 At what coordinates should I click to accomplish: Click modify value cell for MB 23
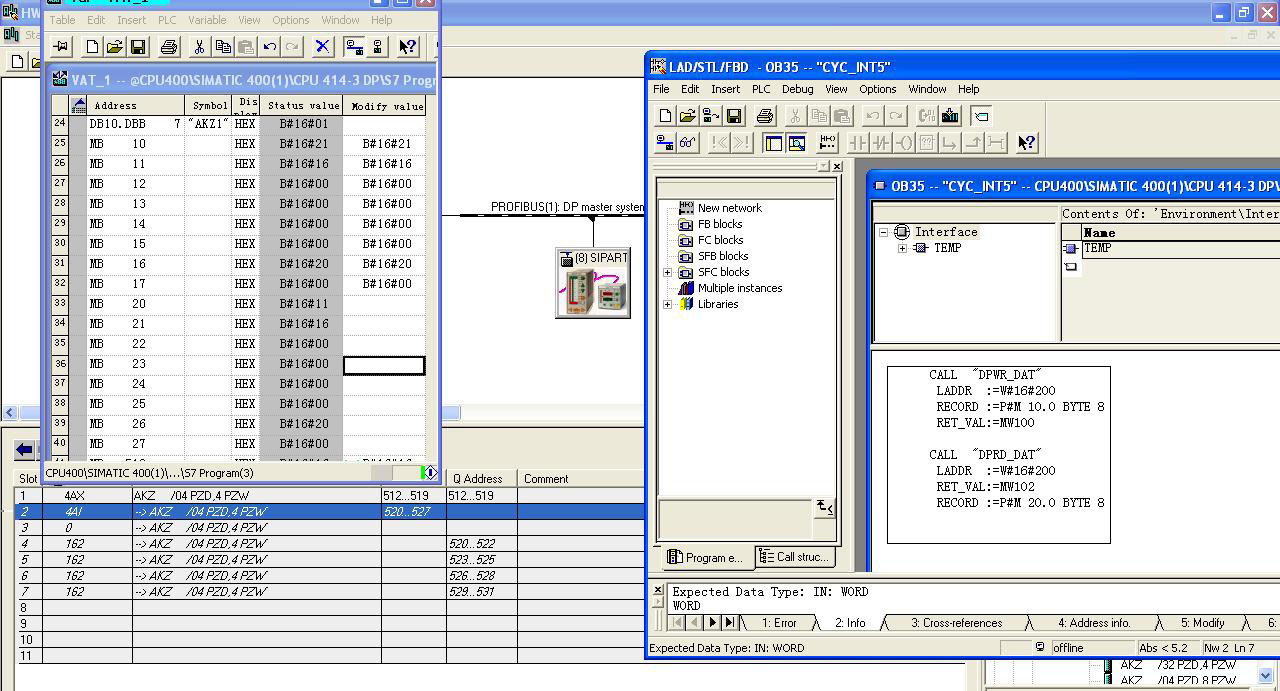(384, 365)
